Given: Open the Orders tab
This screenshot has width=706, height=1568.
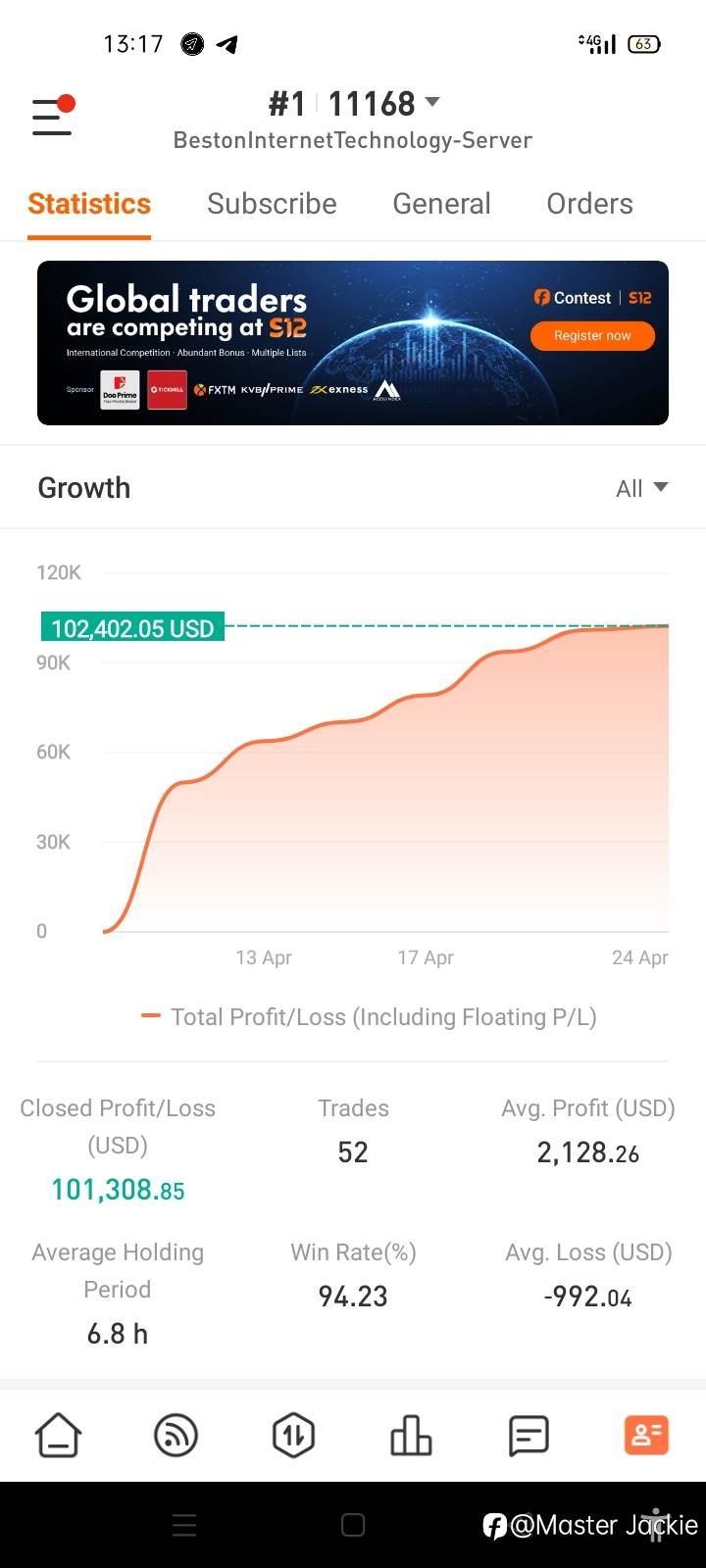Looking at the screenshot, I should point(589,204).
